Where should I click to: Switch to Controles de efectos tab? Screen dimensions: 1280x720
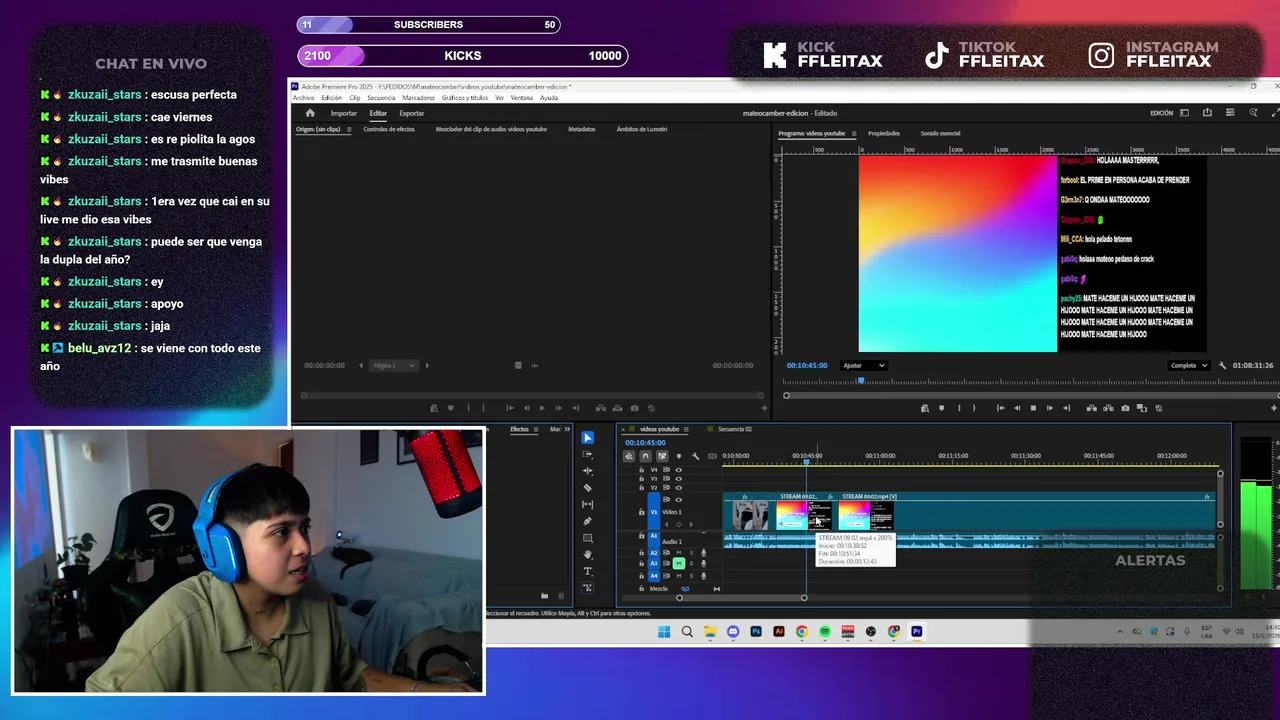pyautogui.click(x=389, y=129)
